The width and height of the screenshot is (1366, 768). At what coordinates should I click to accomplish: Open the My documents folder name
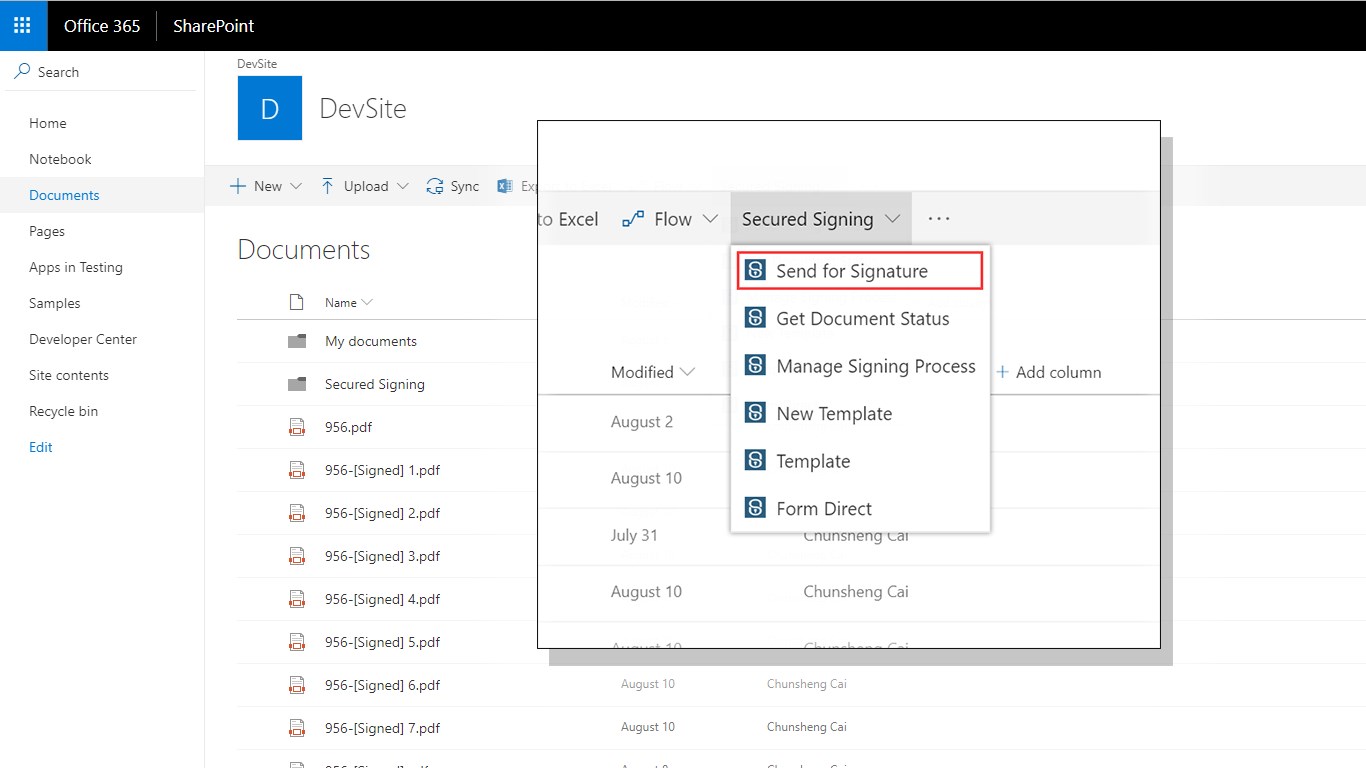tap(371, 341)
